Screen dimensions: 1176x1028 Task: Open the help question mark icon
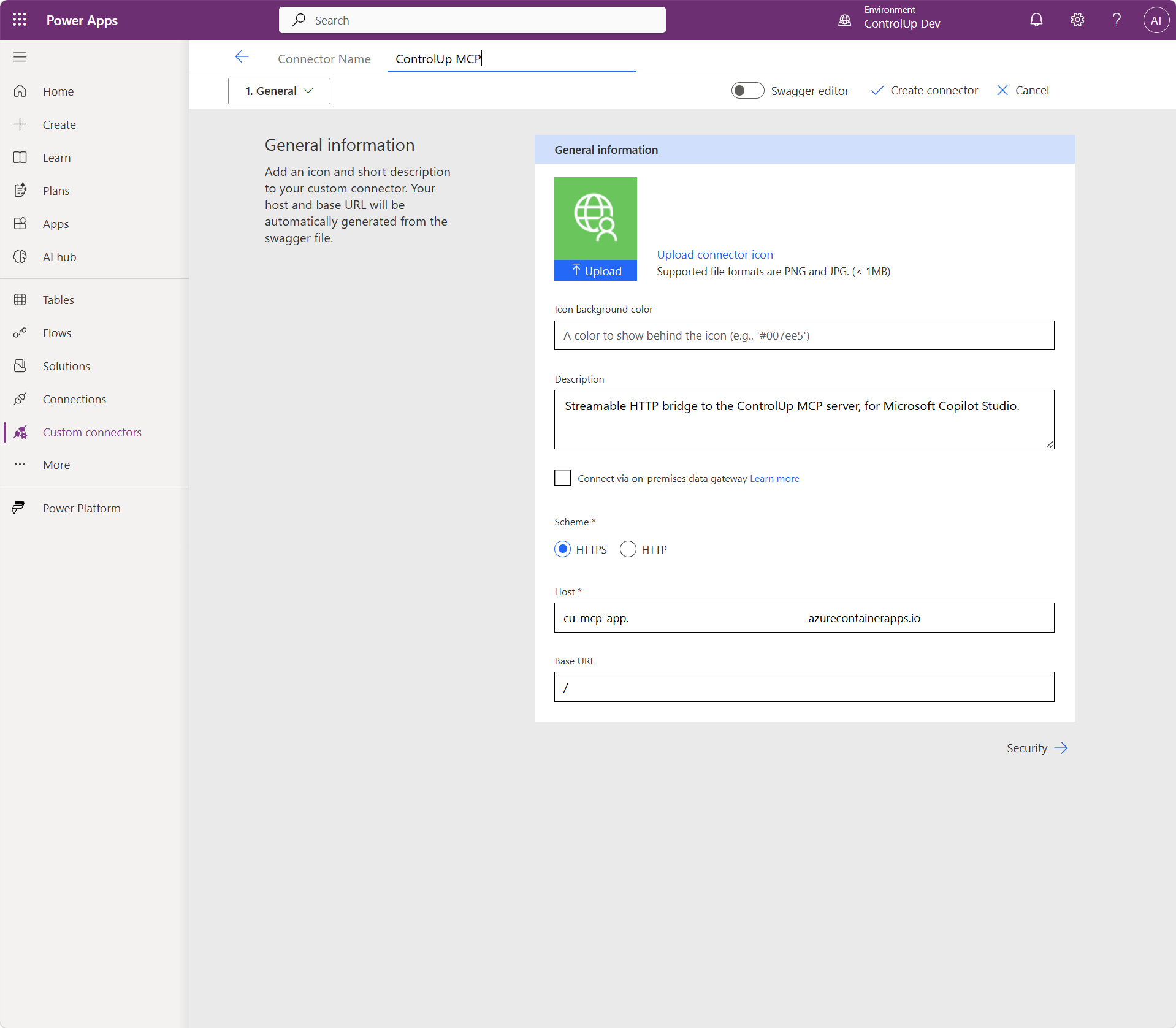point(1117,20)
